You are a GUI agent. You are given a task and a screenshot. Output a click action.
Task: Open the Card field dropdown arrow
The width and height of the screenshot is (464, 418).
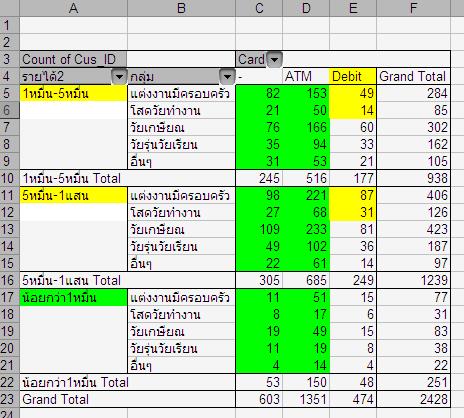275,60
